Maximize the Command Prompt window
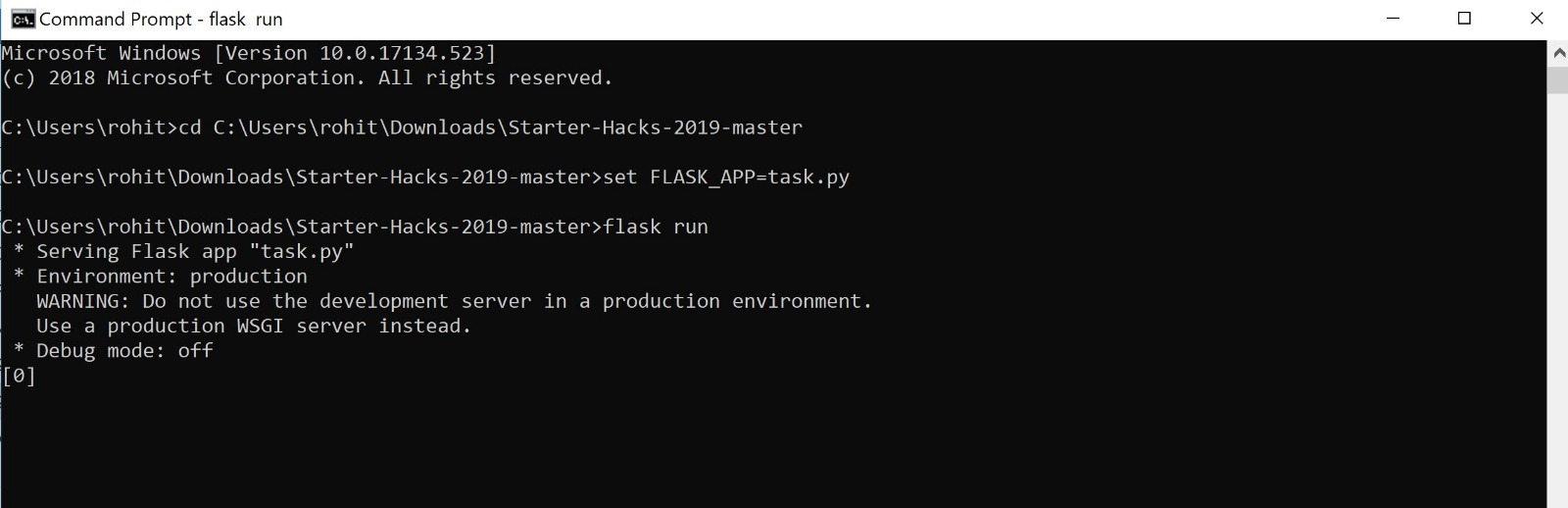 (x=1464, y=19)
